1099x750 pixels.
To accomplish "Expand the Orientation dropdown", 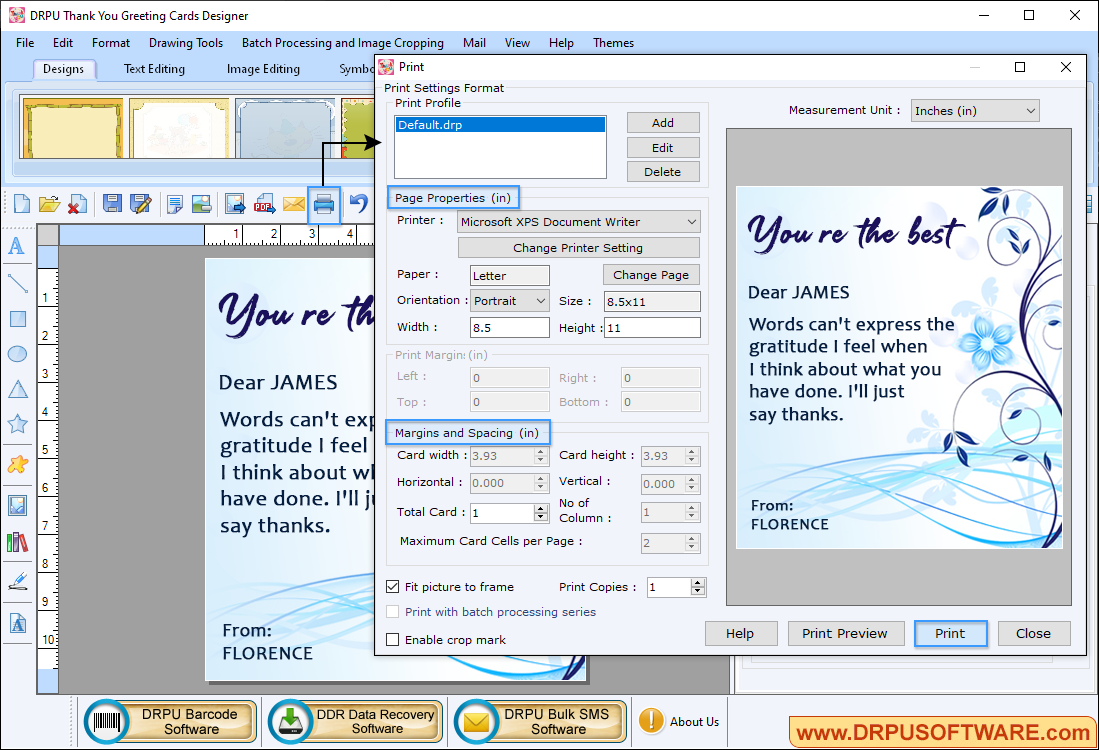I will pyautogui.click(x=510, y=301).
